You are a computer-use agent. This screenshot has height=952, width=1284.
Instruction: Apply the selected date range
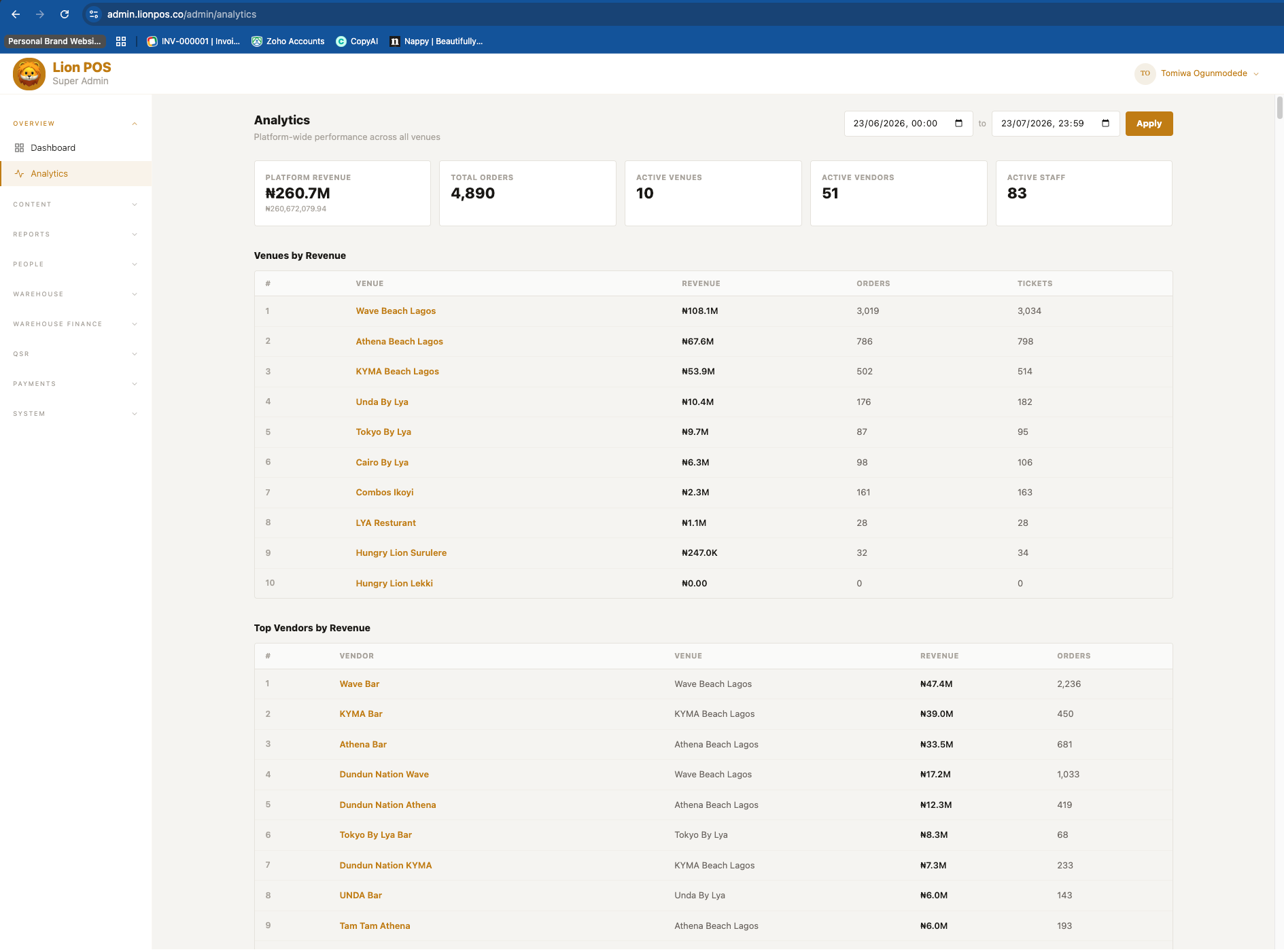point(1149,124)
